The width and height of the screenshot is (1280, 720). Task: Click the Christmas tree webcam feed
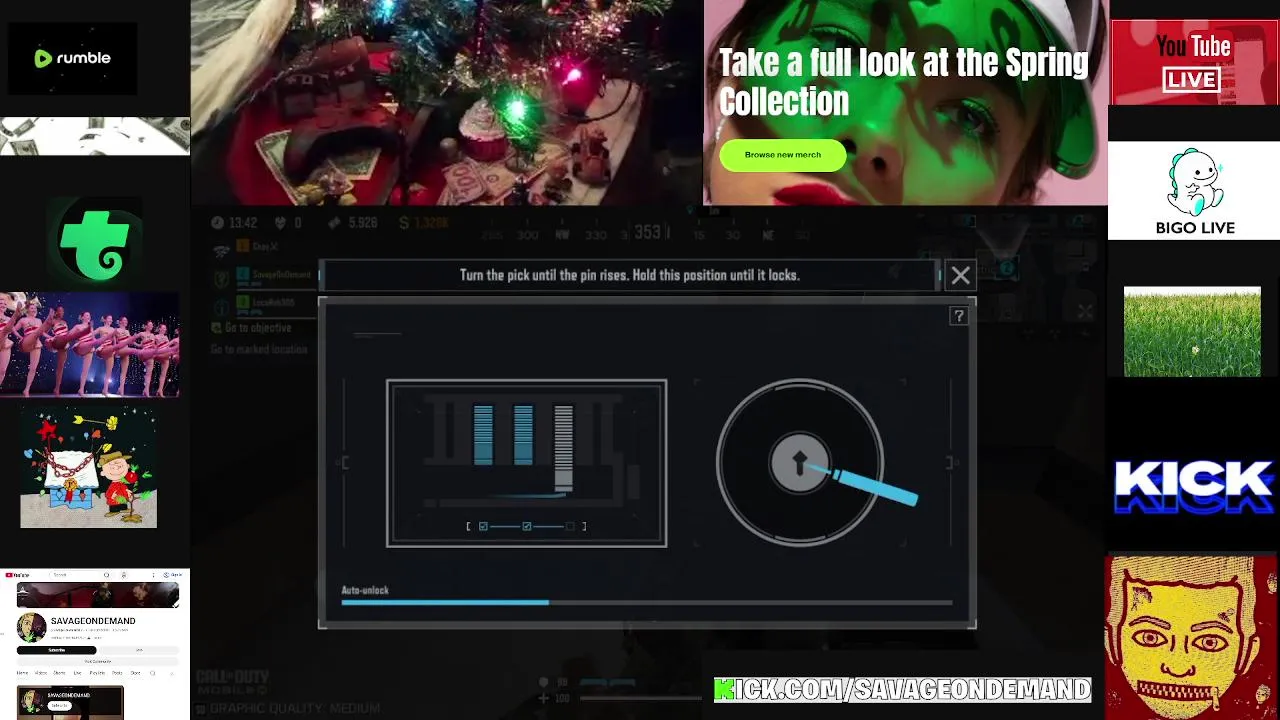(x=447, y=102)
